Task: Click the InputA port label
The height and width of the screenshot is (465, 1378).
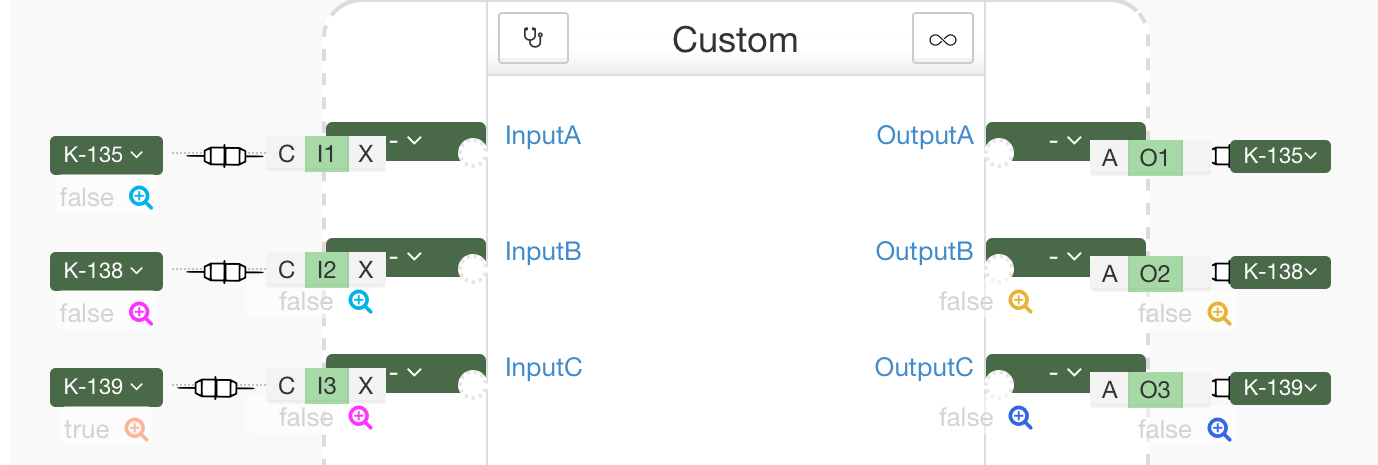Action: click(x=543, y=135)
